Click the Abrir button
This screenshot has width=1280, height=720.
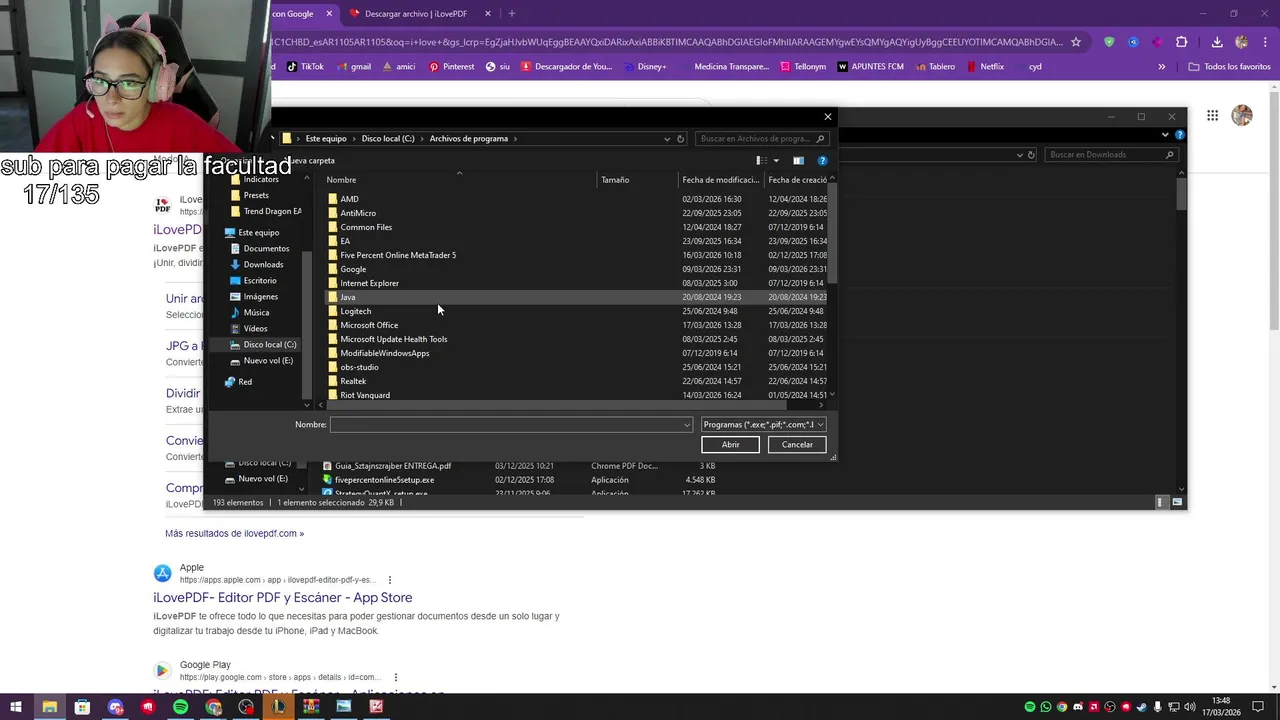click(730, 444)
